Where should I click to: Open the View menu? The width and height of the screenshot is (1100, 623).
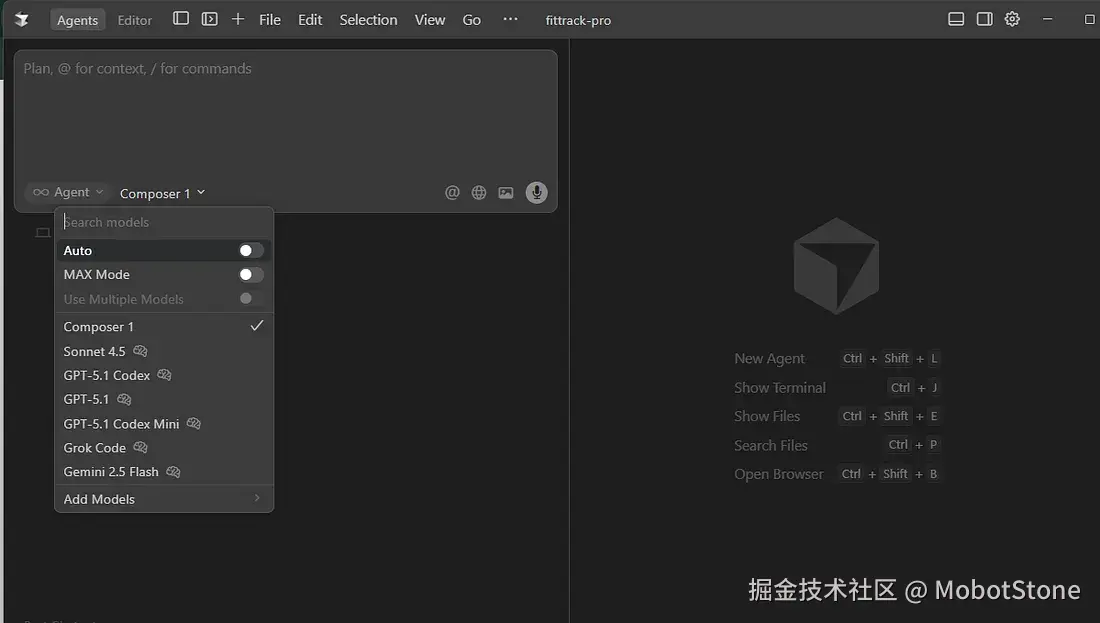(429, 20)
